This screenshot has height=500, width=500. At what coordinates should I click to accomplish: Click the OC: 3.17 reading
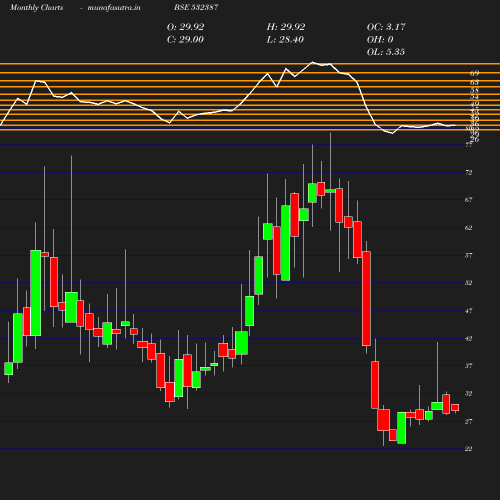pyautogui.click(x=386, y=27)
